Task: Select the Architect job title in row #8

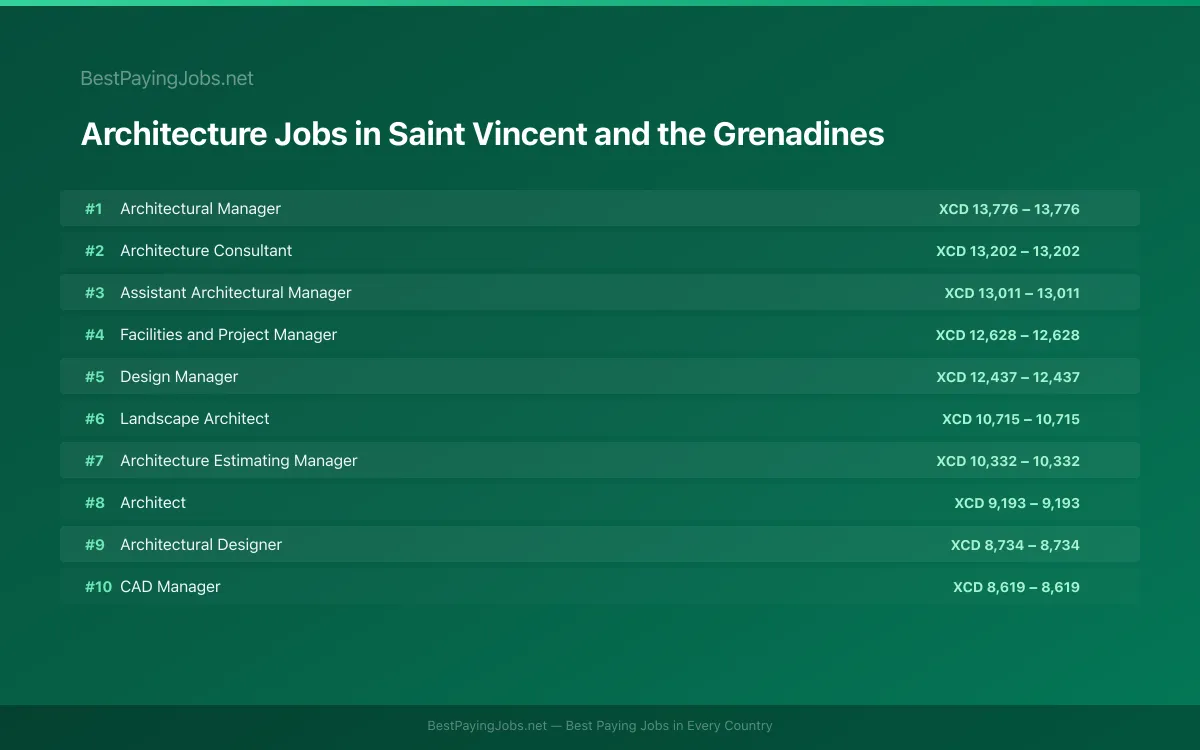Action: point(153,502)
